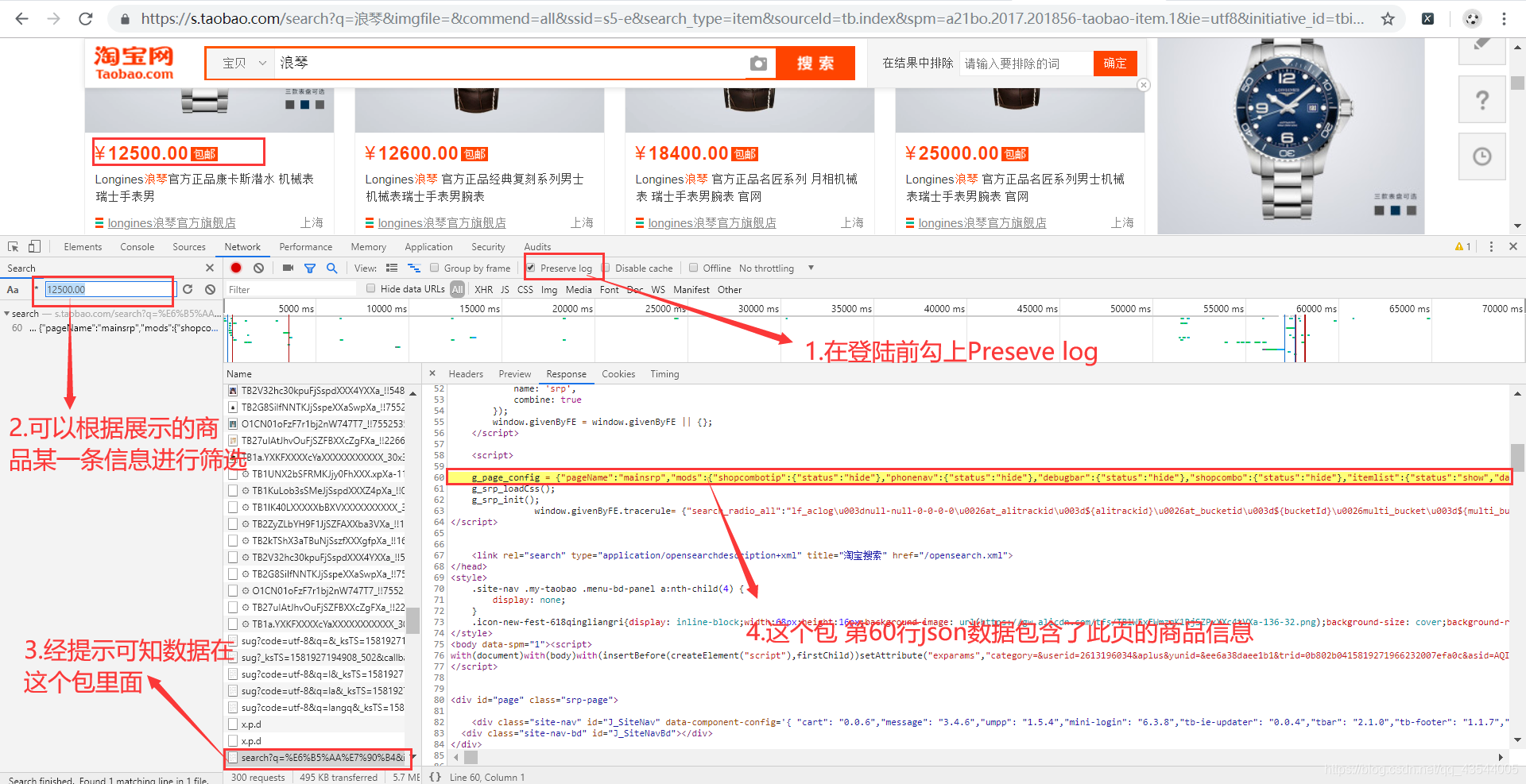1526x784 pixels.
Task: Click the network search magnifier icon
Action: coord(331,268)
